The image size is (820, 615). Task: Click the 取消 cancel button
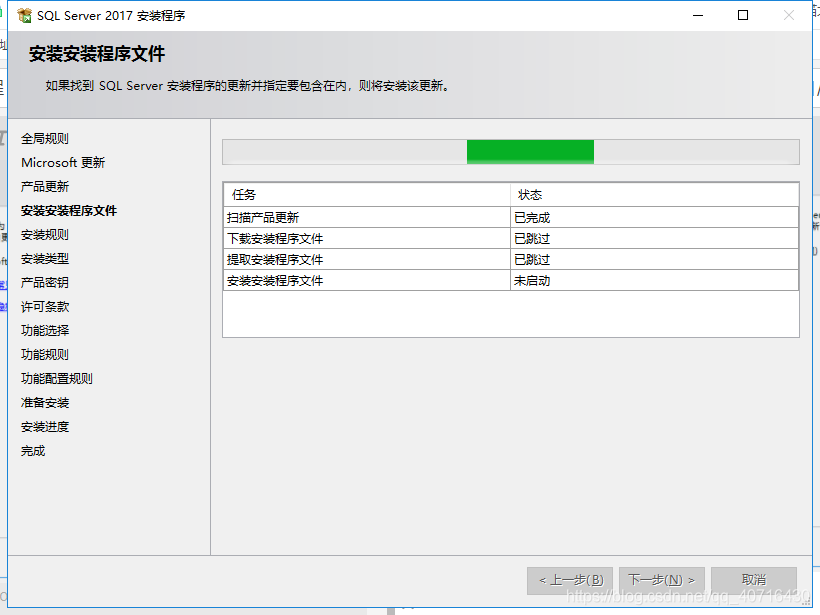[x=754, y=580]
